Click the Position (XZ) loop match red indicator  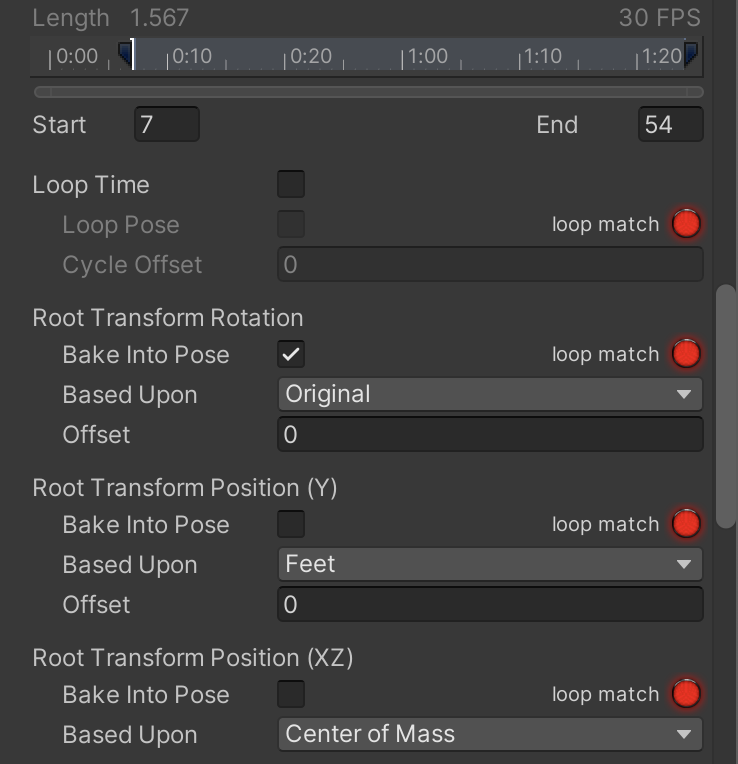pos(686,694)
